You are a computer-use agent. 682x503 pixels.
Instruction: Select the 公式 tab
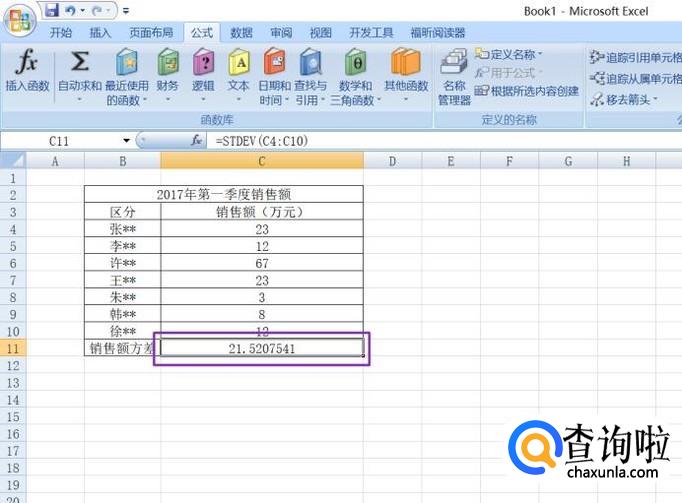tap(202, 33)
